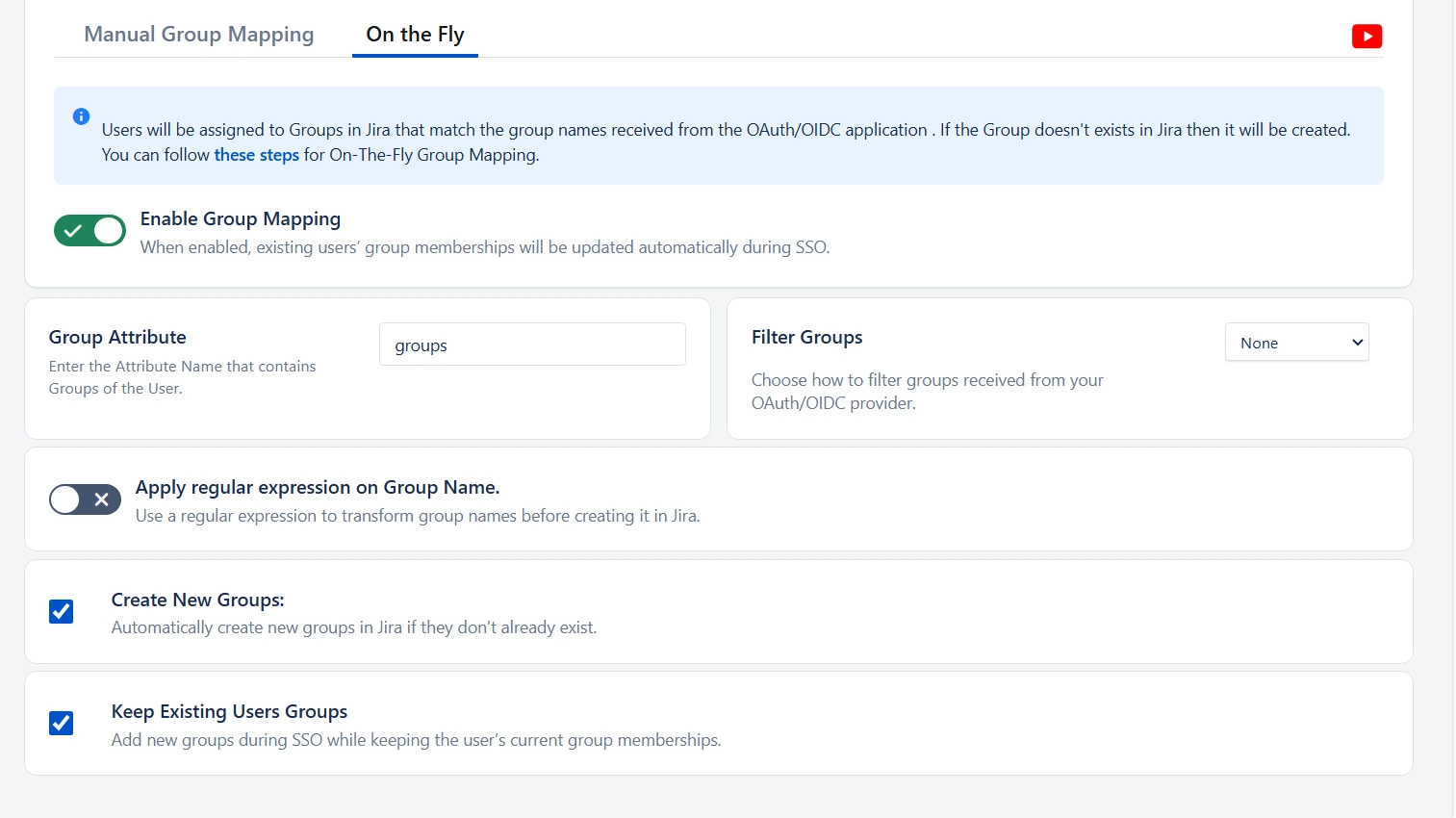Image resolution: width=1456 pixels, height=818 pixels.
Task: Enable Apply regular expression on Group Name
Action: point(85,499)
